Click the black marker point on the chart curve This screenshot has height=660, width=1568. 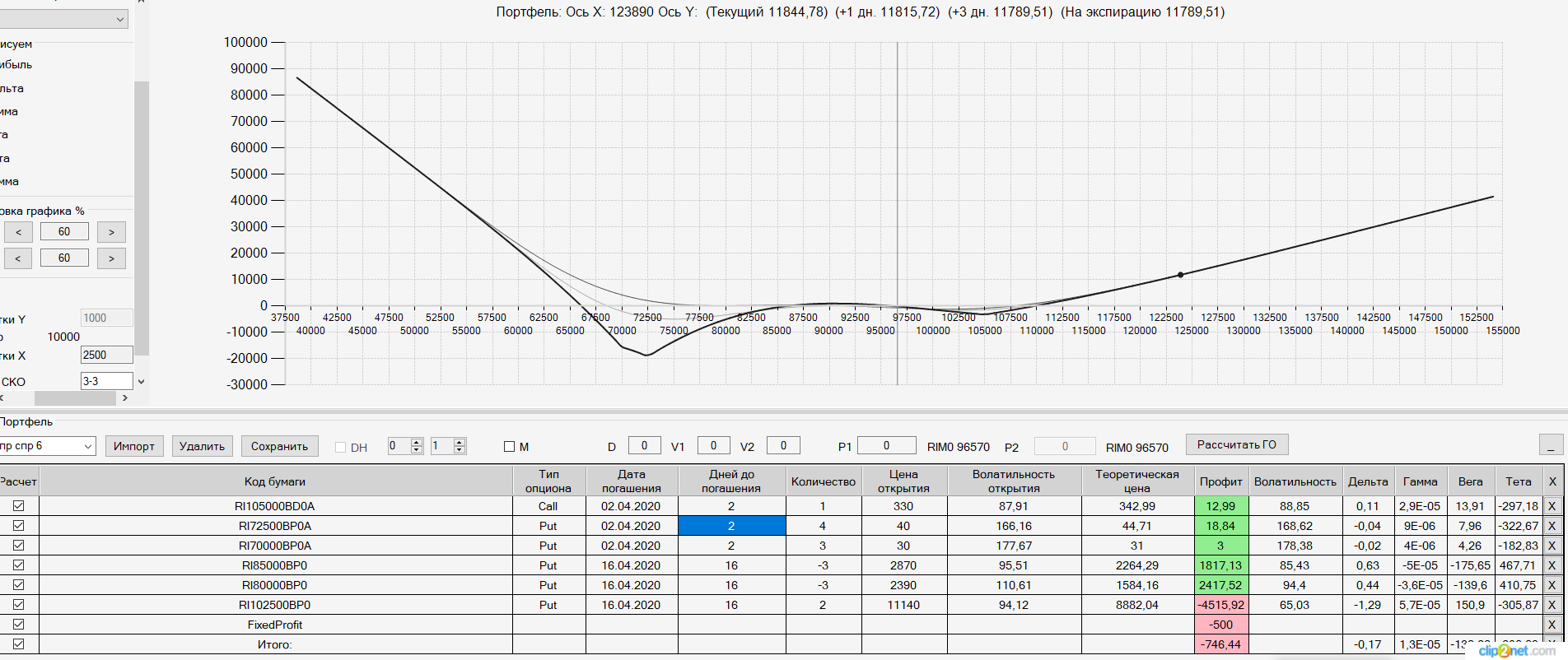click(x=1180, y=275)
